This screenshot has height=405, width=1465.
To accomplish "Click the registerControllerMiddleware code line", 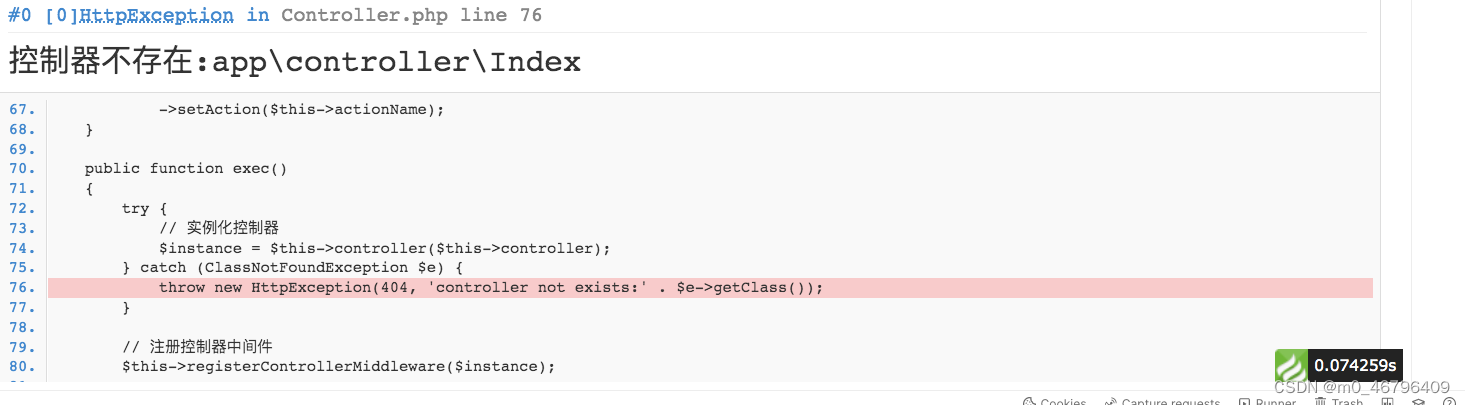I will (x=338, y=367).
